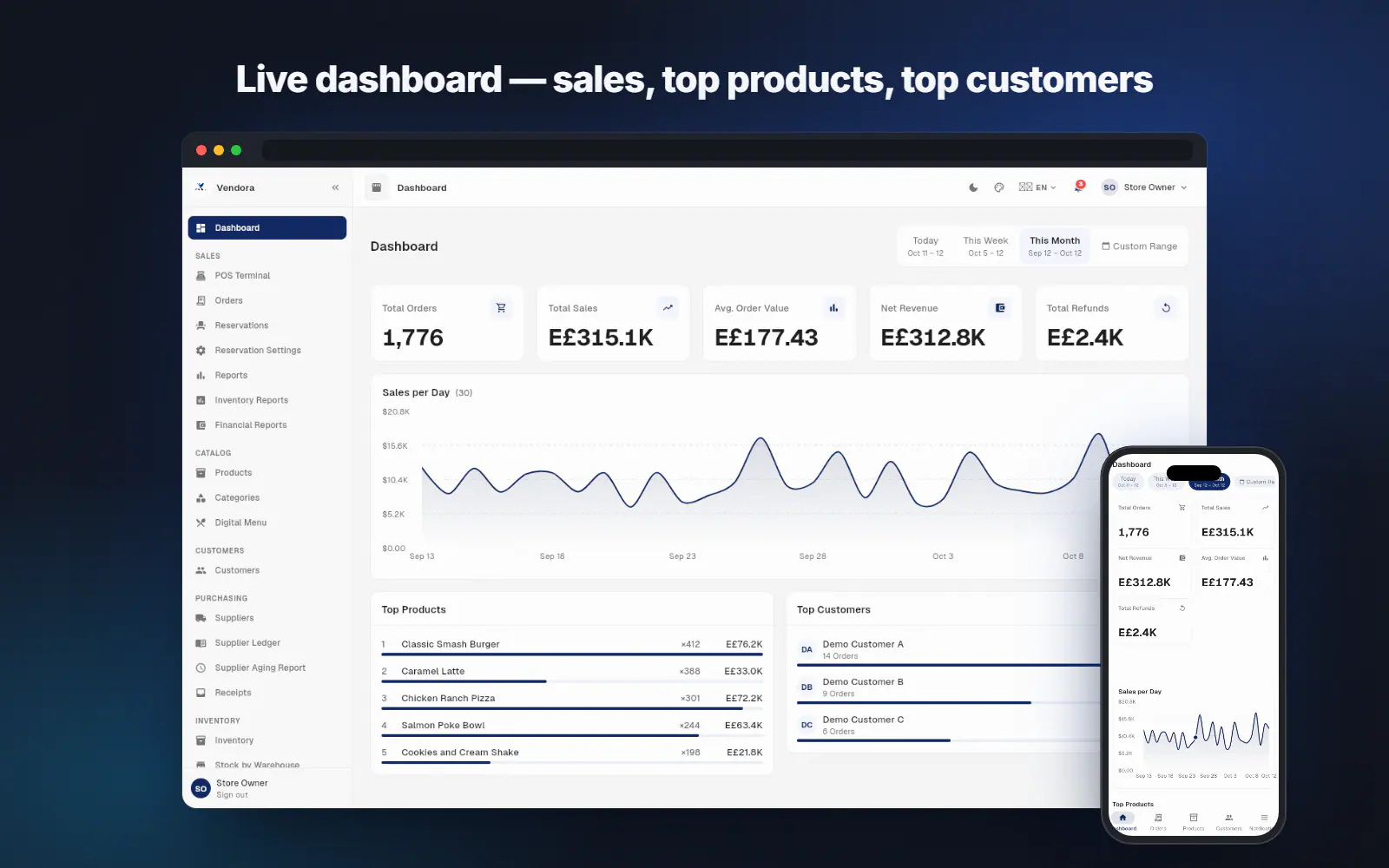Open Reservation Settings gear item
This screenshot has height=868, width=1389.
pyautogui.click(x=267, y=351)
